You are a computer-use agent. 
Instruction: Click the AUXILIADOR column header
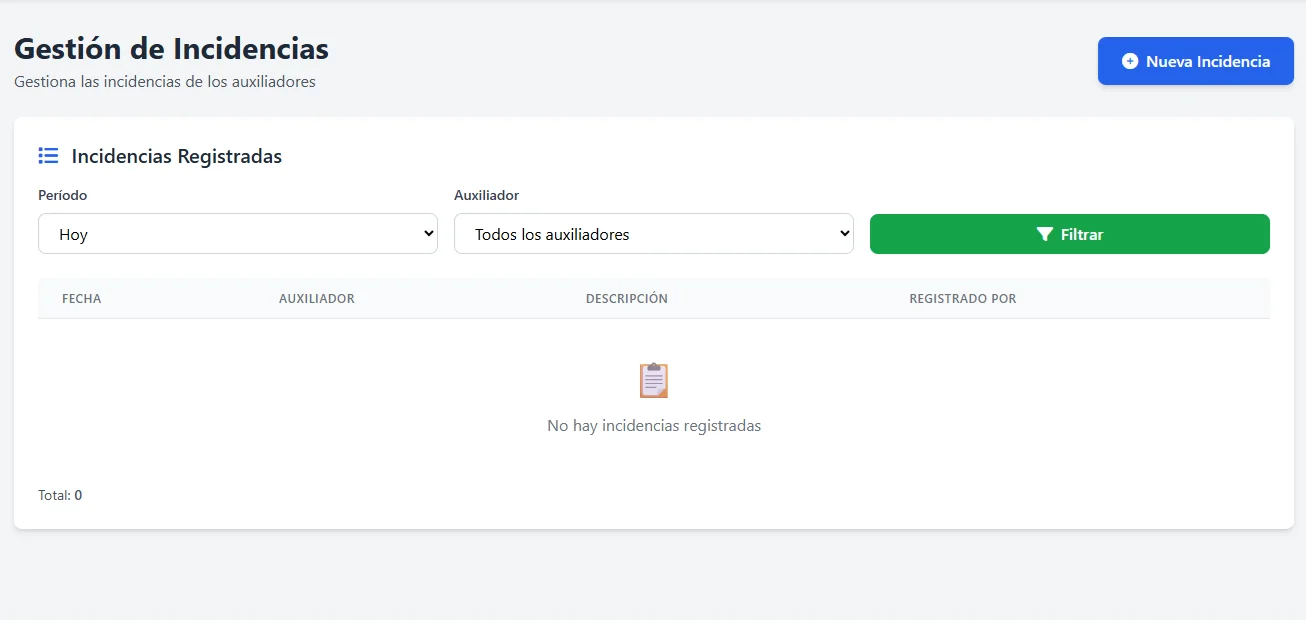coord(317,299)
